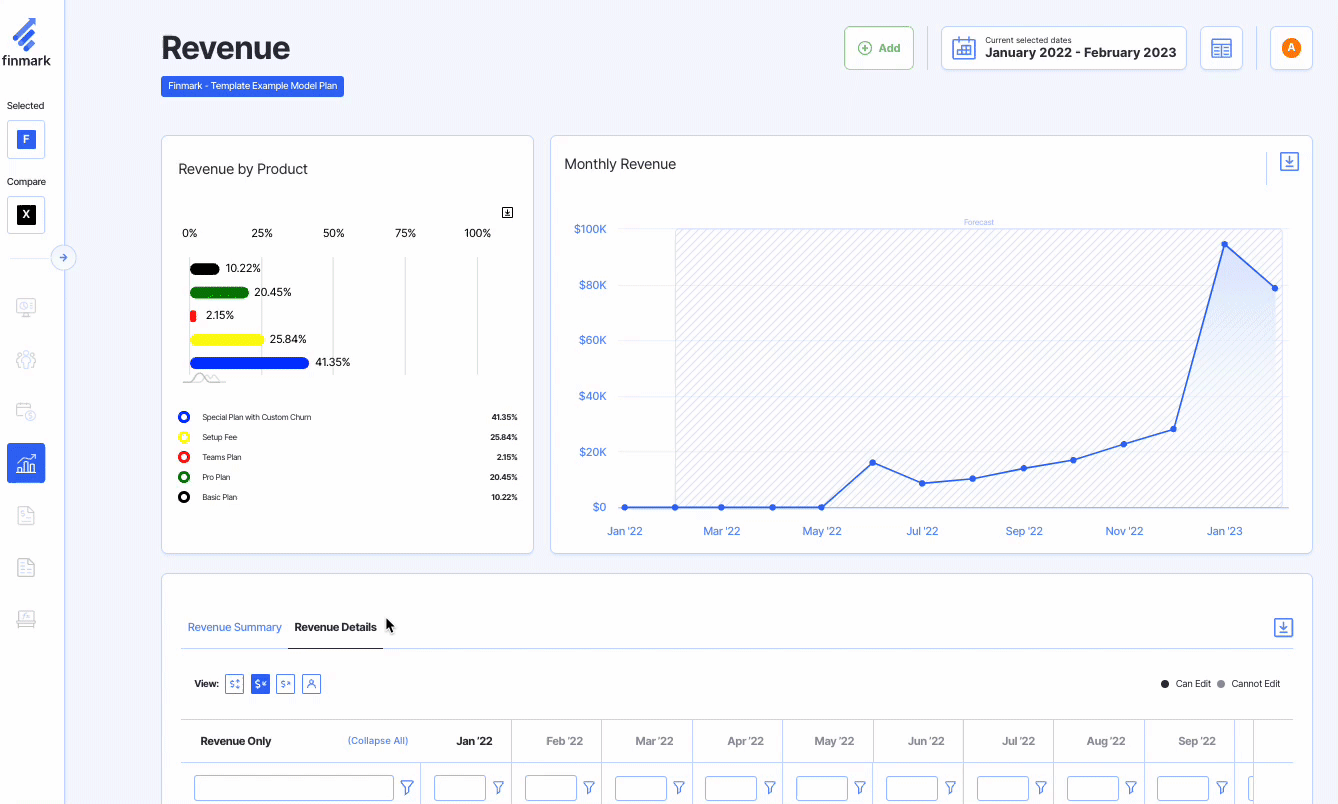This screenshot has width=1338, height=804.
Task: Collapse all revenue rows
Action: pos(377,741)
